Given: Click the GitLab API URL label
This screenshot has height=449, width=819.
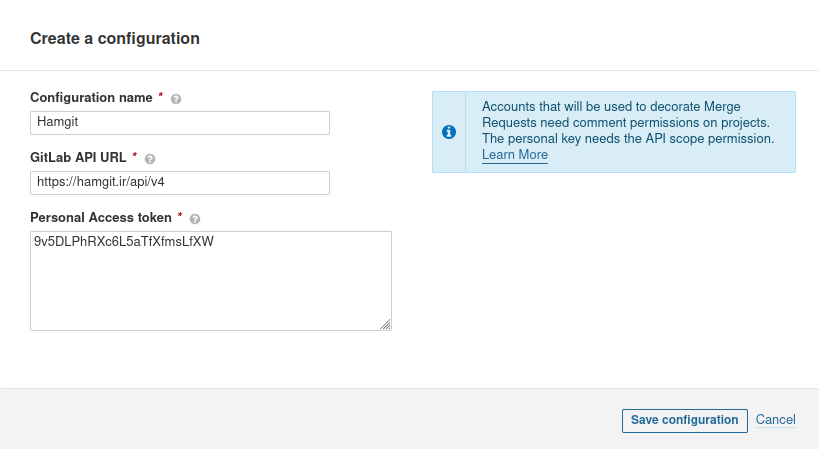Looking at the screenshot, I should 78,158.
